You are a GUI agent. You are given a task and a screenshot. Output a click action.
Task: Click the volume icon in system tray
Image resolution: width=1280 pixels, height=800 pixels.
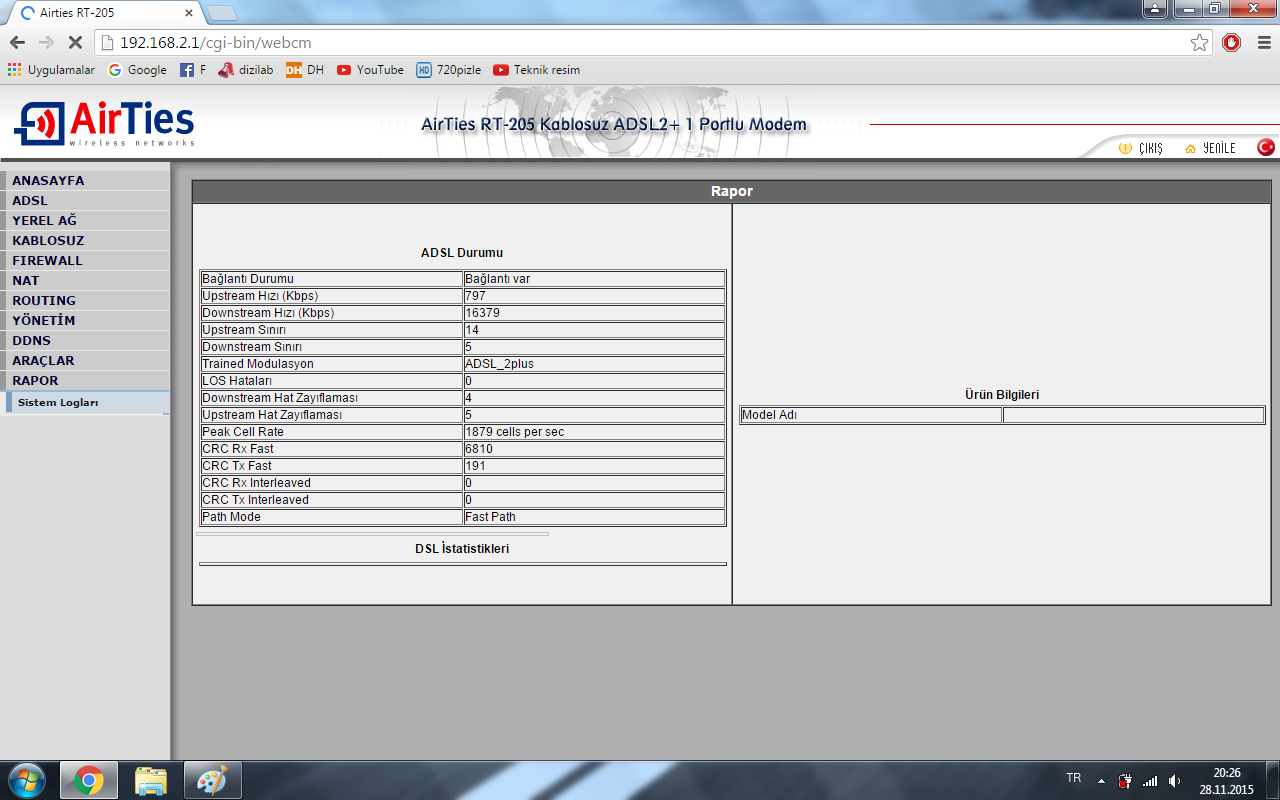pyautogui.click(x=1174, y=780)
